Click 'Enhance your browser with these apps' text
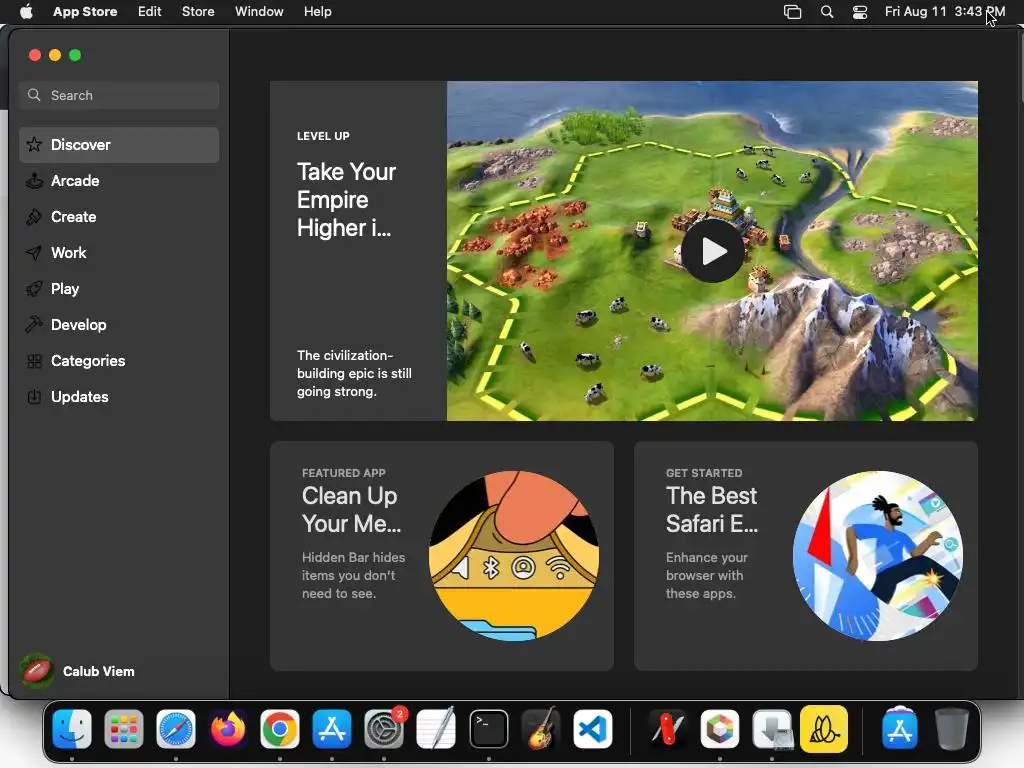Screen dimensions: 1024x768 point(707,575)
